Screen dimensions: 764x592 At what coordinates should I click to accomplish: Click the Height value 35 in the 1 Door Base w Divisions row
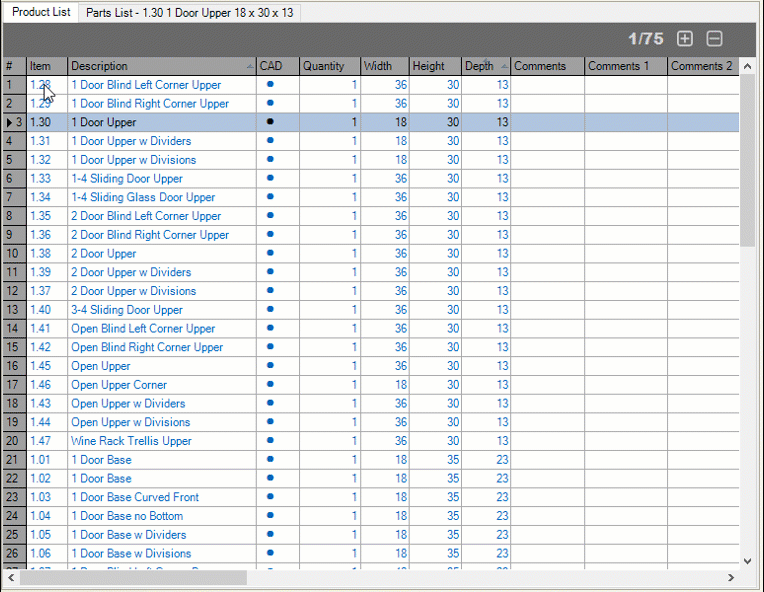[x=453, y=554]
